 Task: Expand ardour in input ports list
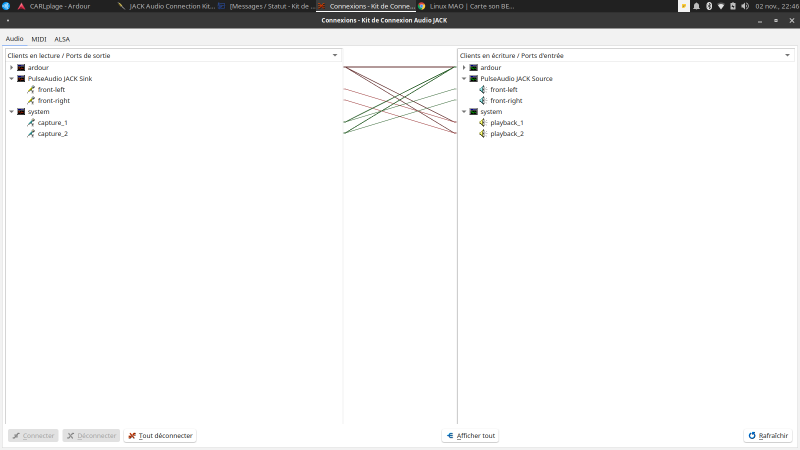[464, 67]
